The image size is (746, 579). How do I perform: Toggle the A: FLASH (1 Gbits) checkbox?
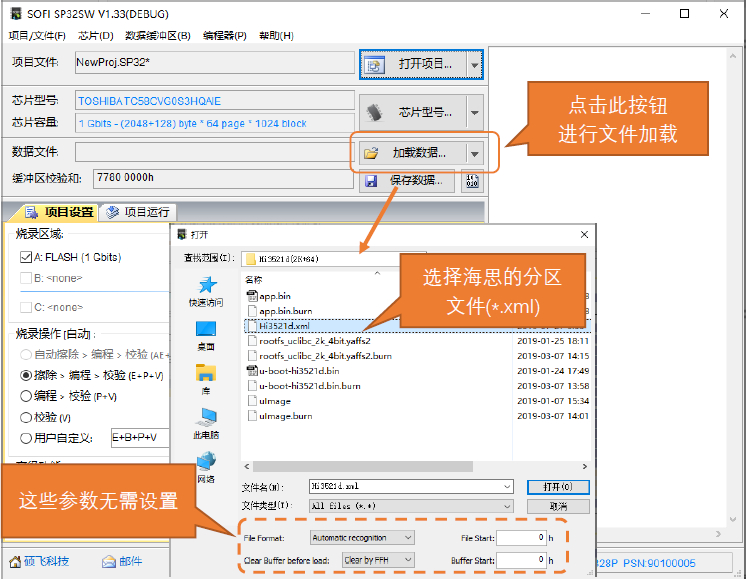[27, 257]
